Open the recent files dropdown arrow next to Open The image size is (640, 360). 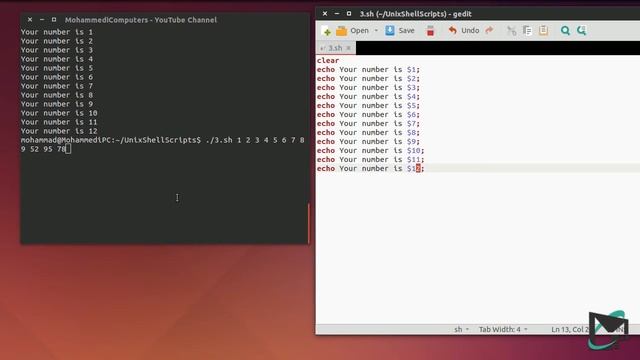click(x=376, y=31)
